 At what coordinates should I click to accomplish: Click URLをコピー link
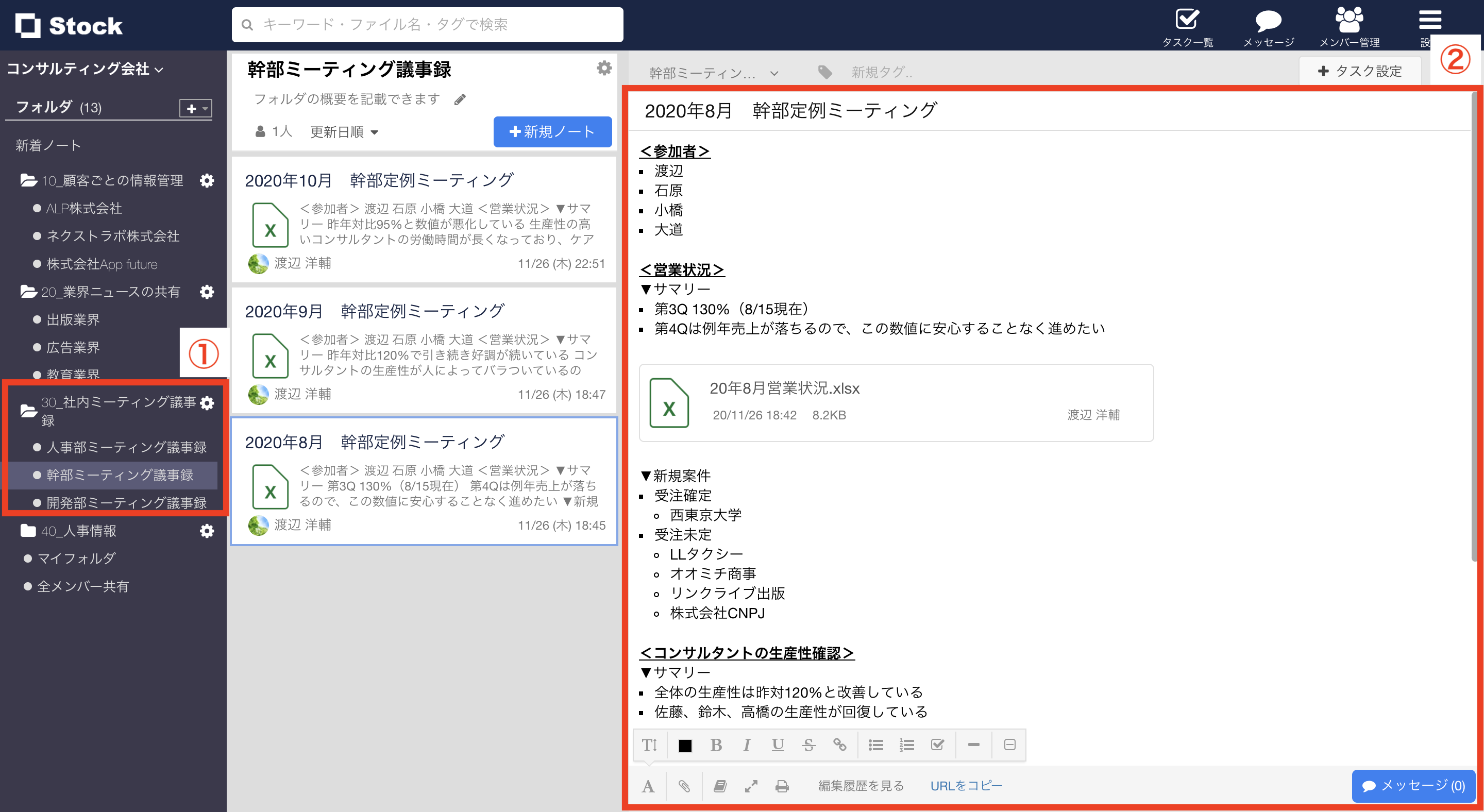(966, 786)
